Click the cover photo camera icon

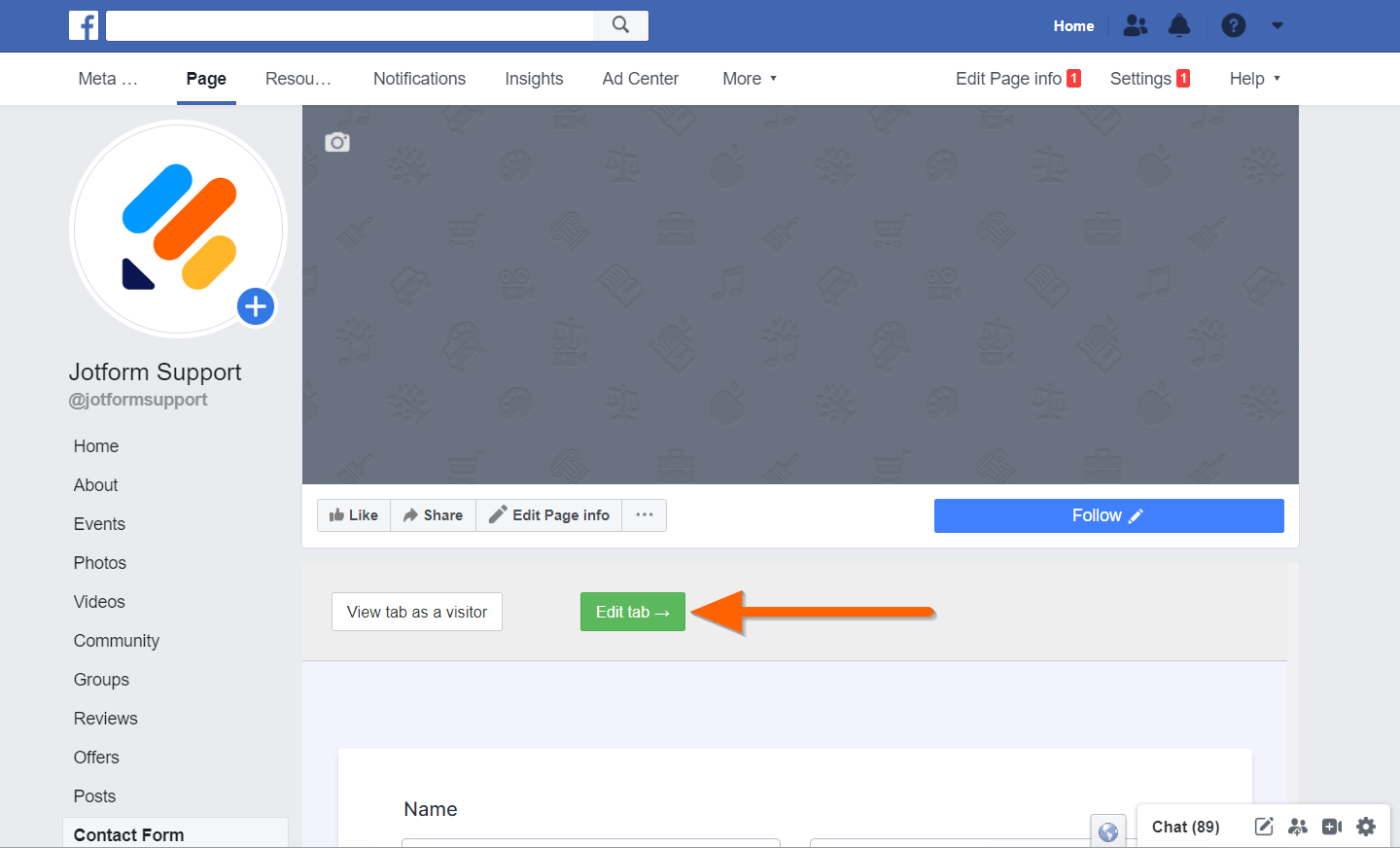(x=337, y=142)
